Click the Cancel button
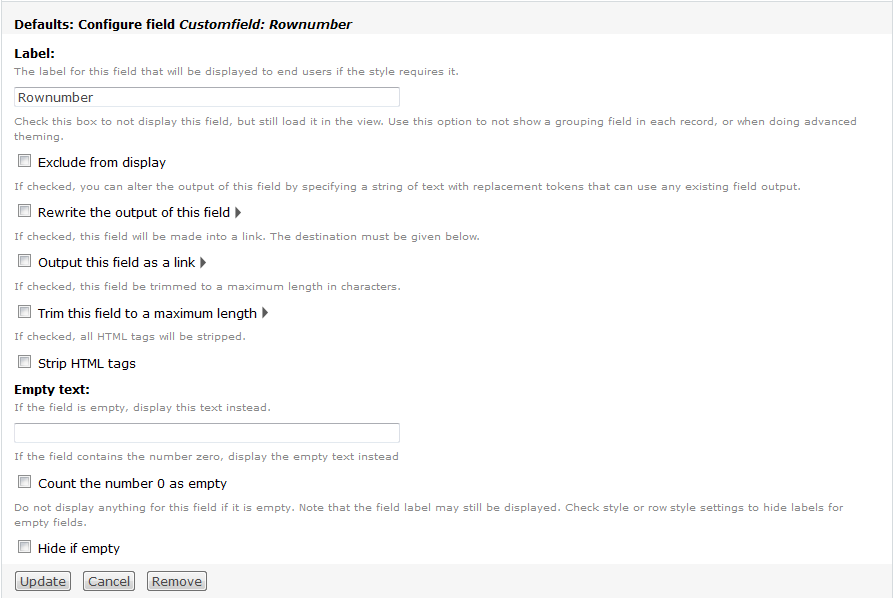This screenshot has width=893, height=598. pyautogui.click(x=109, y=581)
